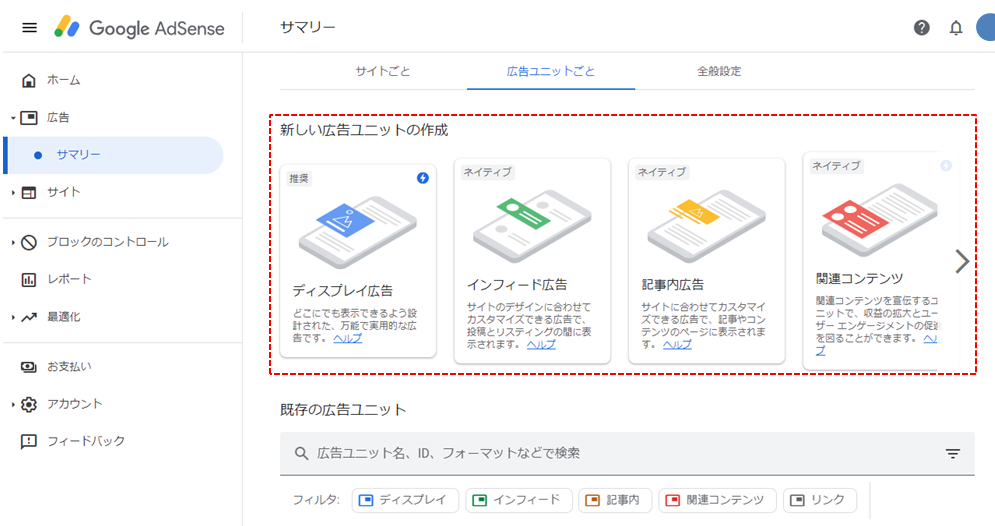Toggle the 記事内 filter chip
The image size is (995, 526).
(x=614, y=500)
